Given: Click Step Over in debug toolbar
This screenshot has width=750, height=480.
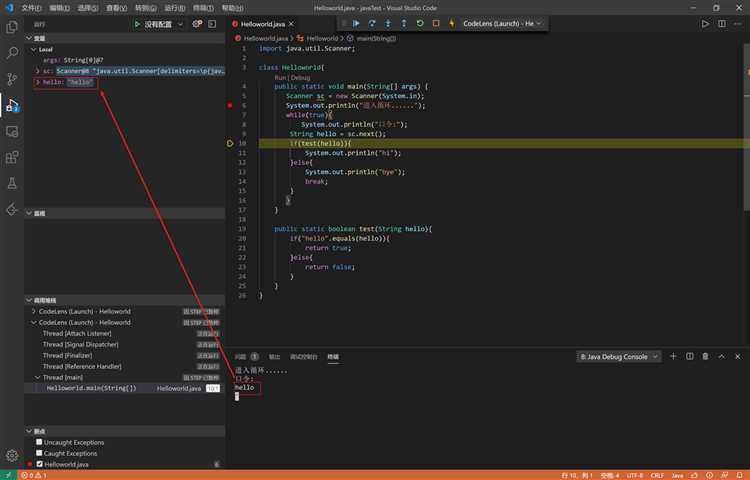Looking at the screenshot, I should pos(372,23).
